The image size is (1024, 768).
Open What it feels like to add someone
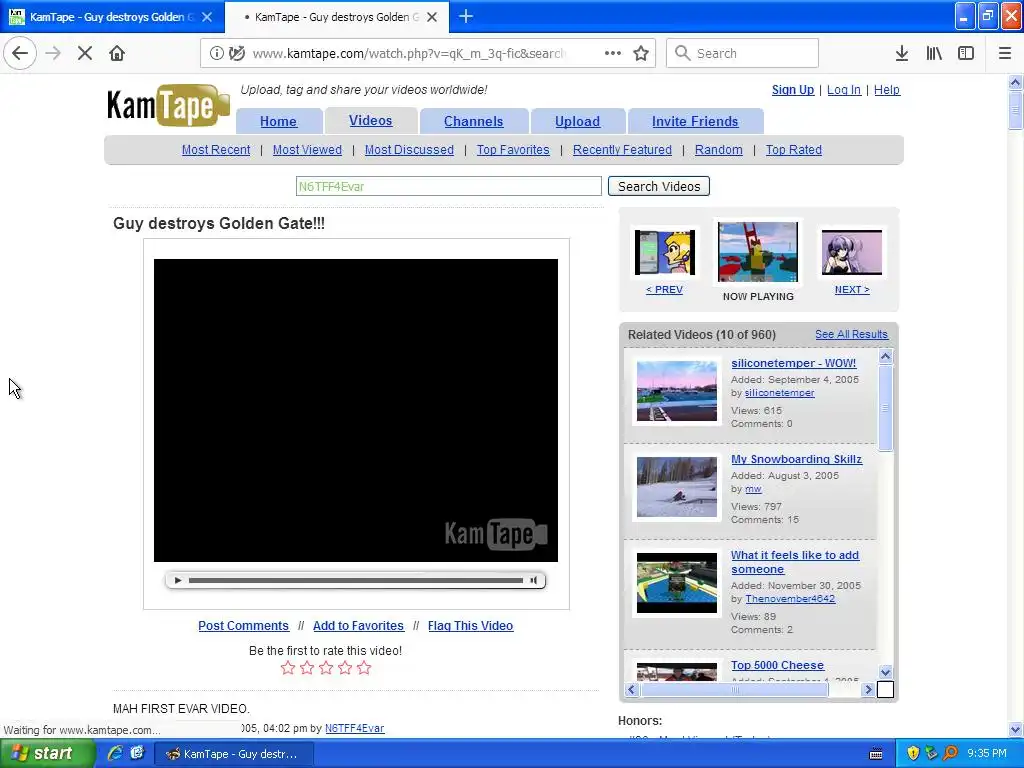coord(795,562)
